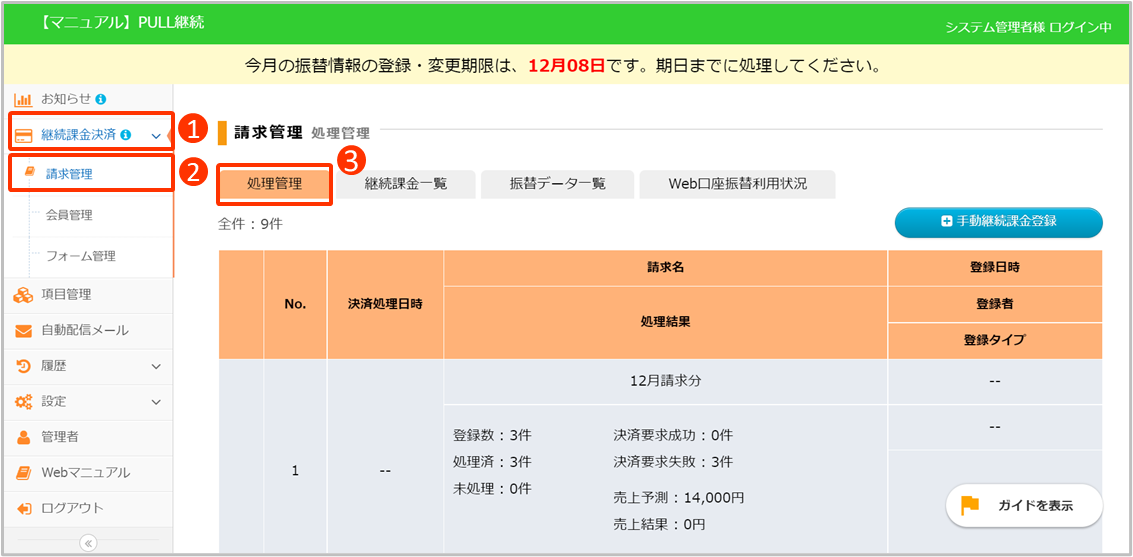
Task: Click the blue info badge next to お知らせ
Action: (101, 99)
